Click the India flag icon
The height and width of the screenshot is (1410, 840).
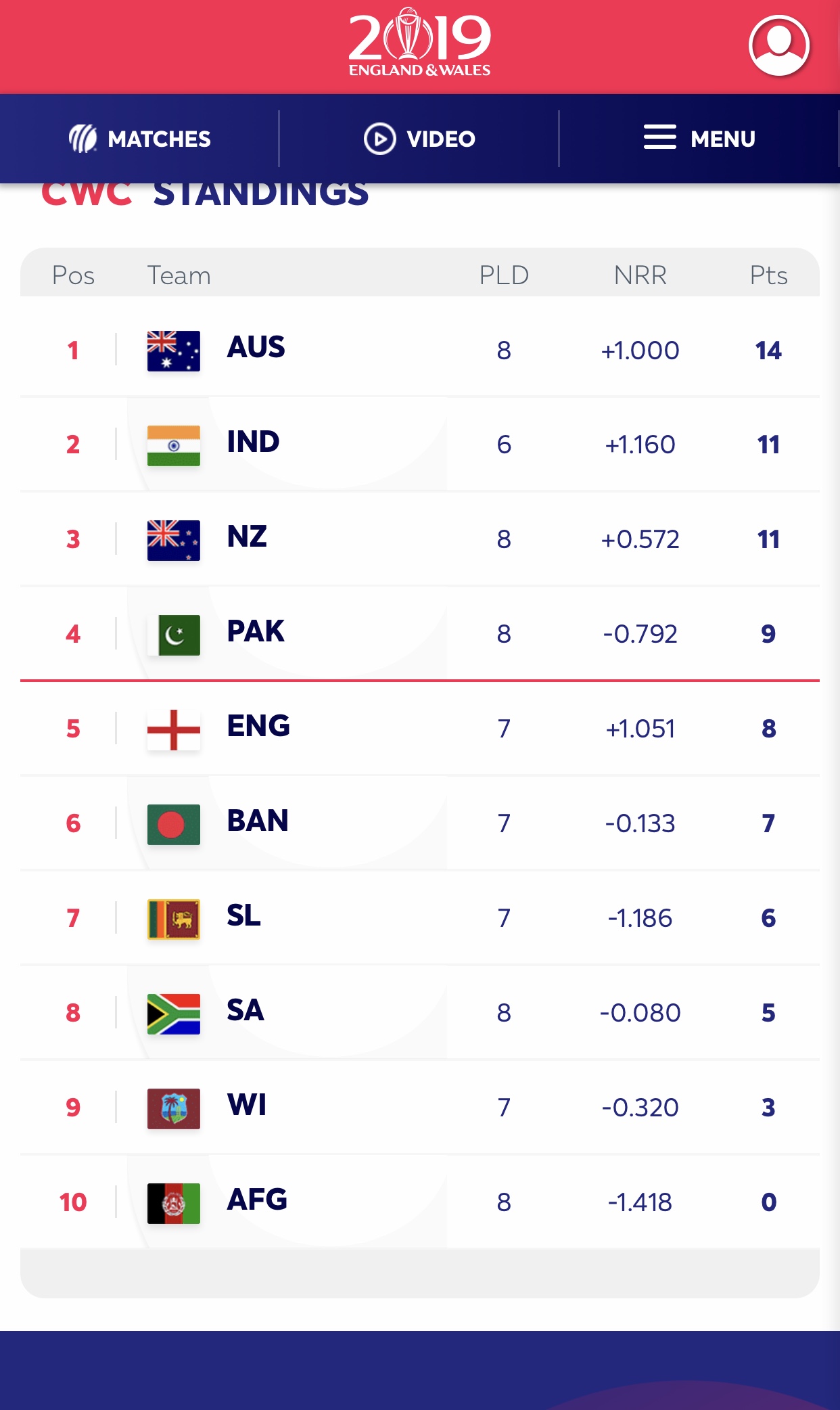[174, 445]
